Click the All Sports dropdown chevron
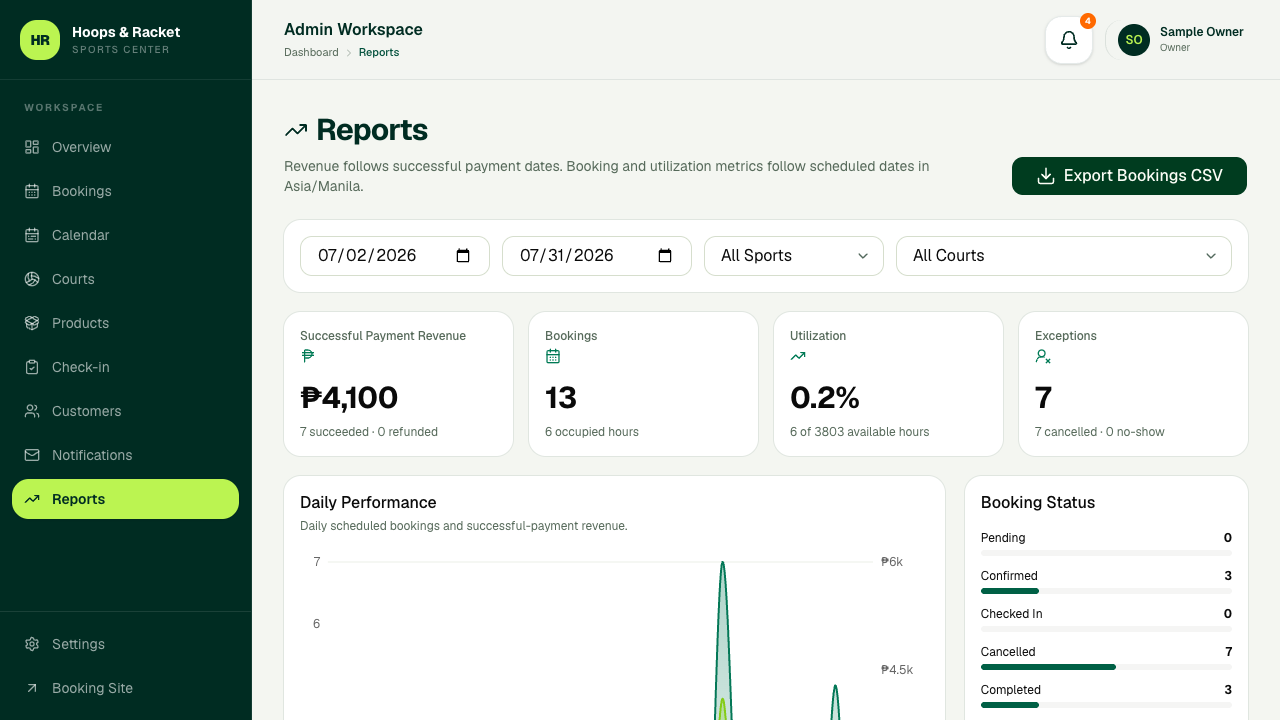 click(863, 256)
